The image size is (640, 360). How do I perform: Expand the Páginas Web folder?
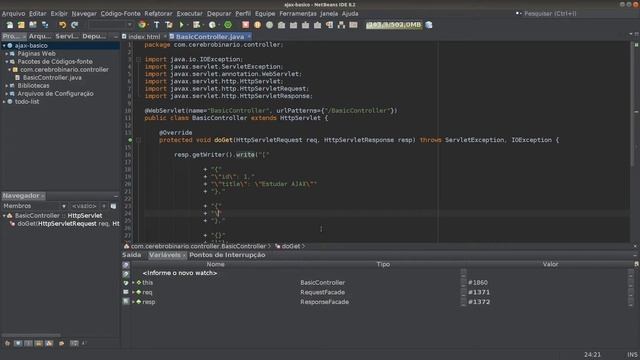click(x=7, y=53)
